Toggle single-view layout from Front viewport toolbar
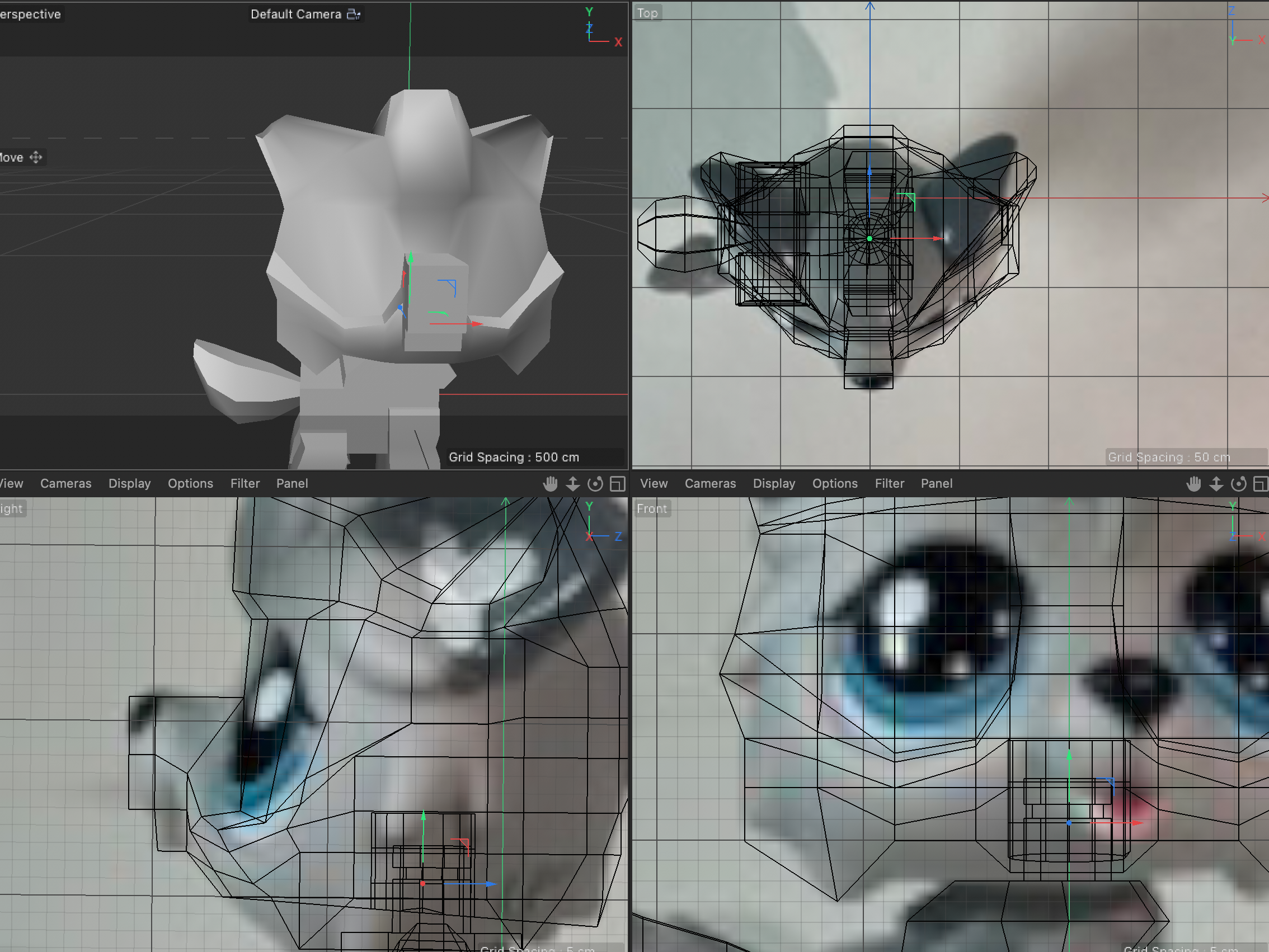The height and width of the screenshot is (952, 1269). 1261,483
